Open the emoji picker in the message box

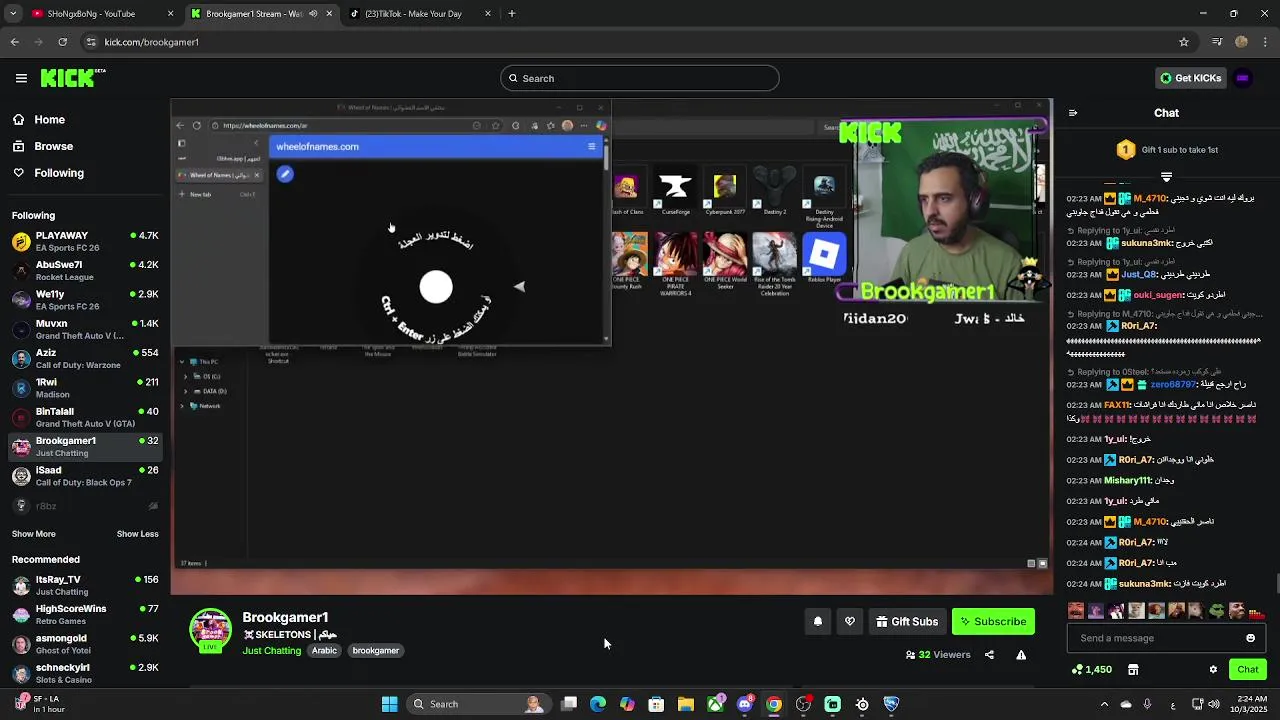pyautogui.click(x=1250, y=638)
